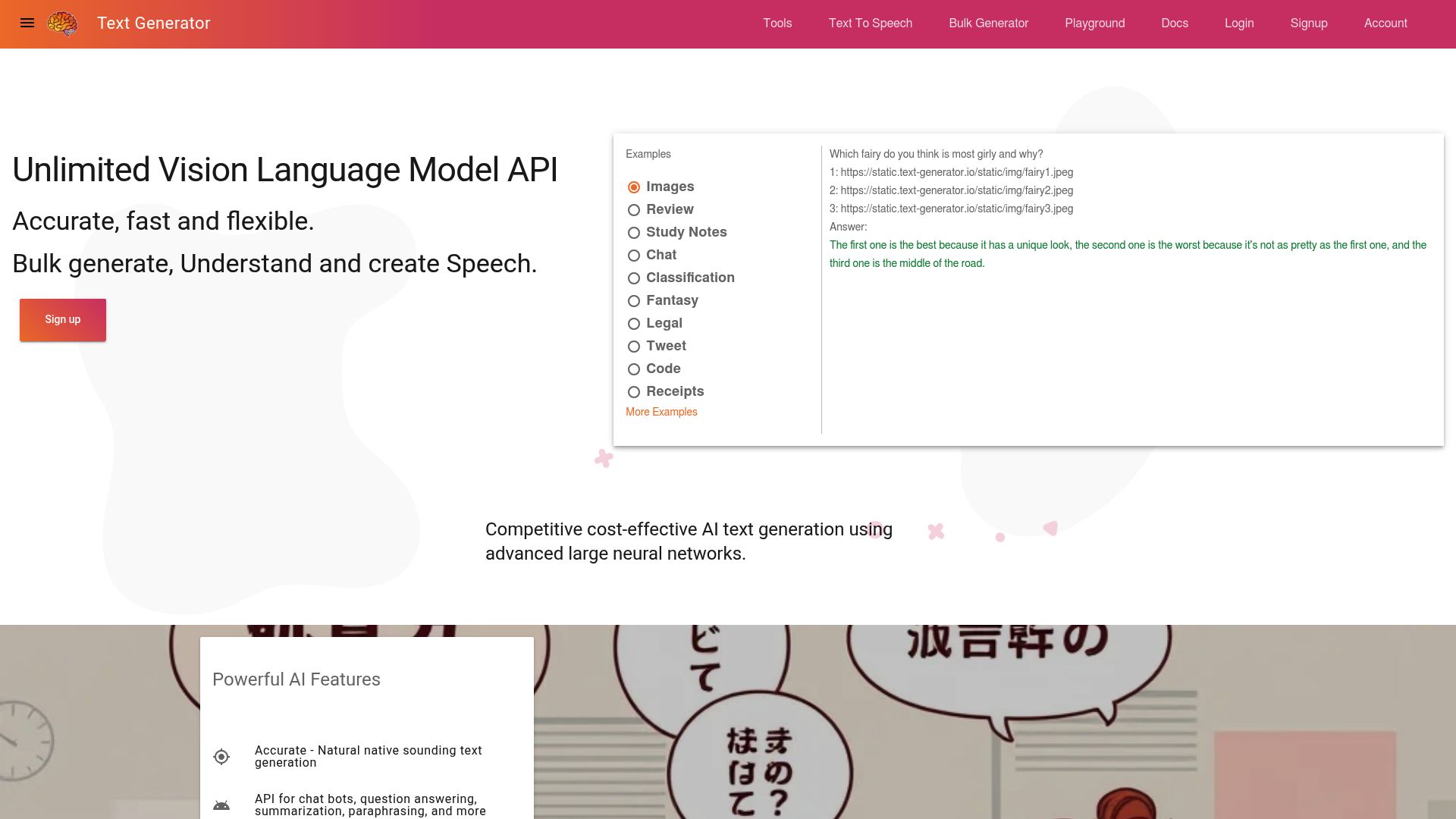Click the Sign up button
This screenshot has height=819, width=1456.
tap(62, 319)
